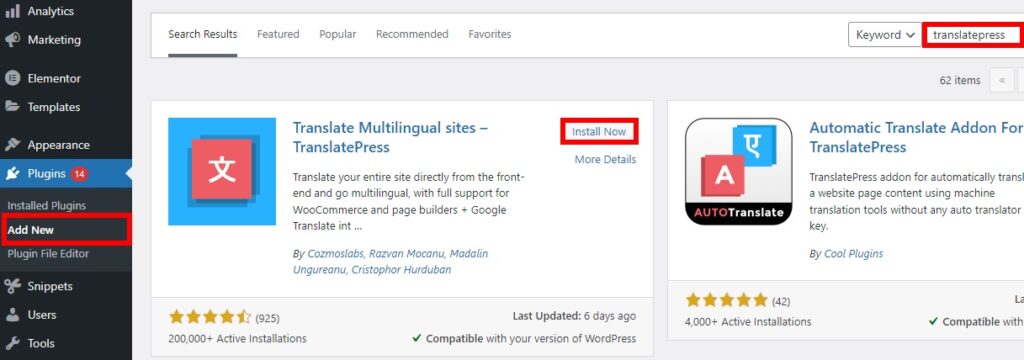1024x360 pixels.
Task: Click the Plugins update count badge 14
Action: point(80,174)
